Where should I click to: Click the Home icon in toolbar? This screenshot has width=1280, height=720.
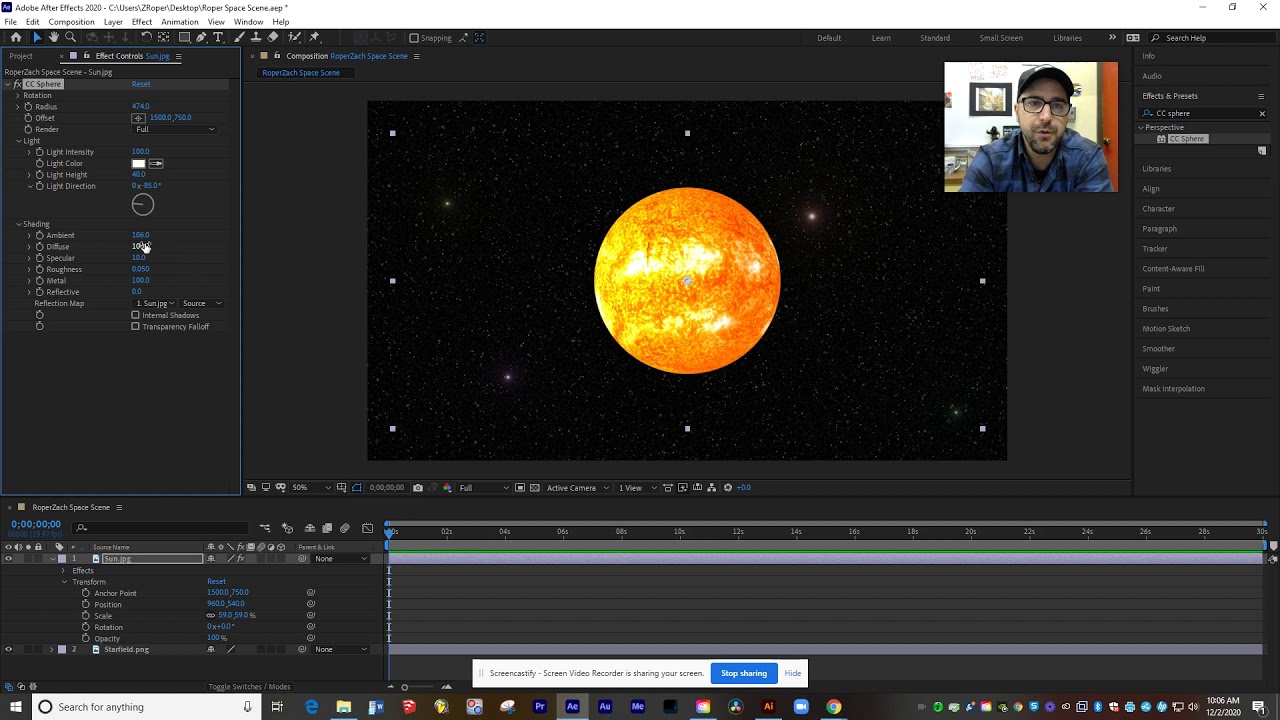click(x=15, y=38)
